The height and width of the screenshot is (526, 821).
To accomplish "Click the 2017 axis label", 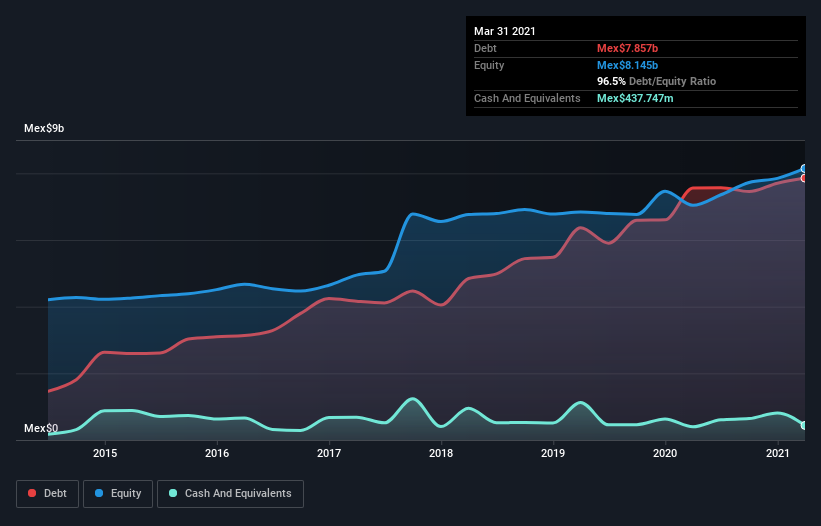I will click(x=329, y=453).
